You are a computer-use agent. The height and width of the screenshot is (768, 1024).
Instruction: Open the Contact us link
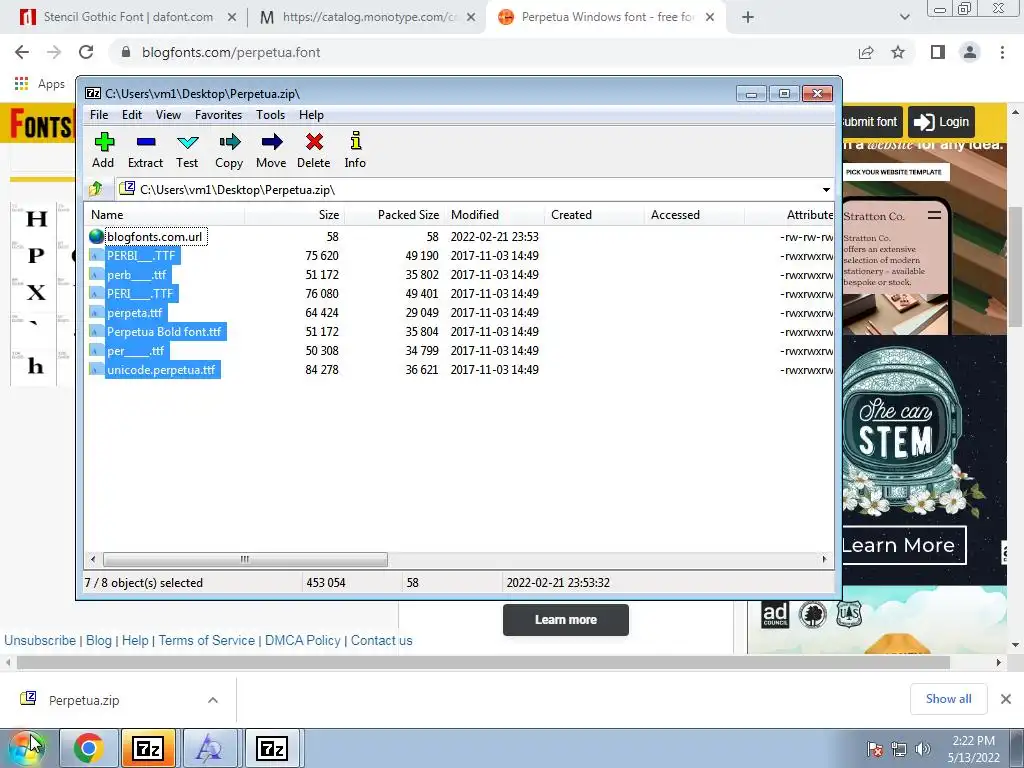pos(381,641)
